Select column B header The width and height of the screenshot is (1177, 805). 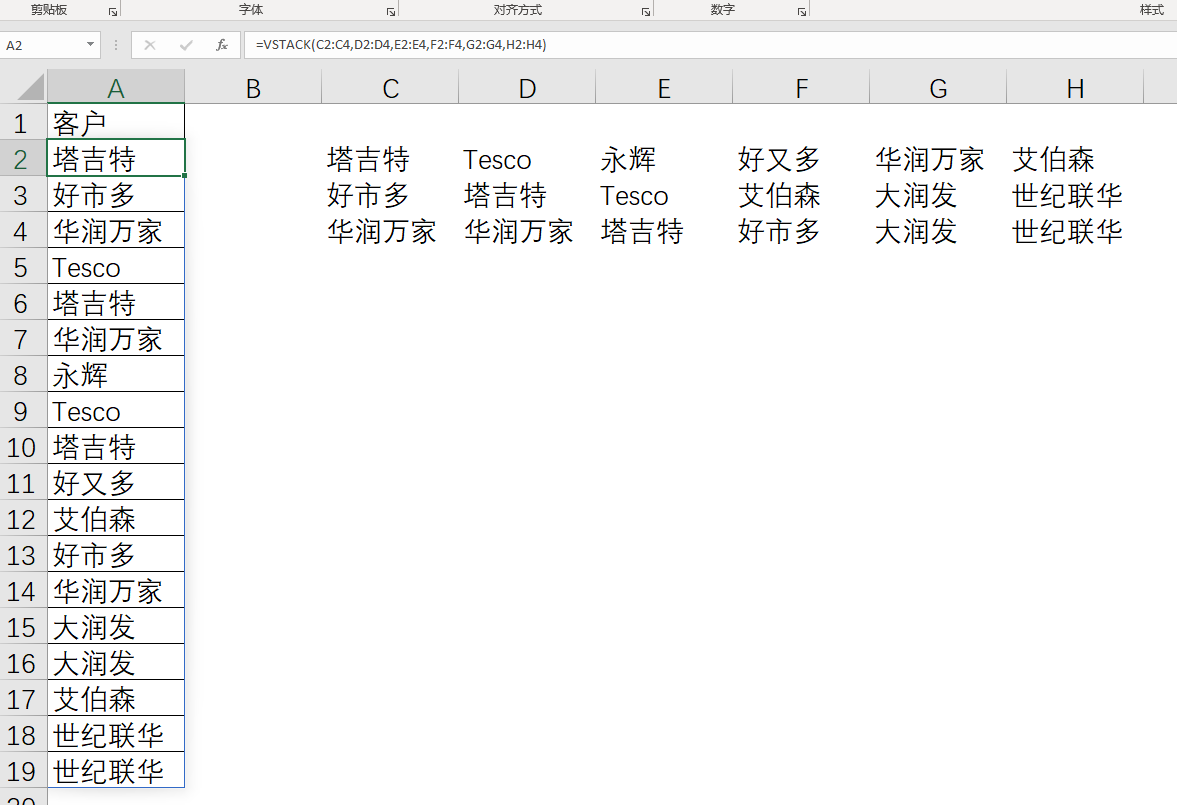click(253, 87)
